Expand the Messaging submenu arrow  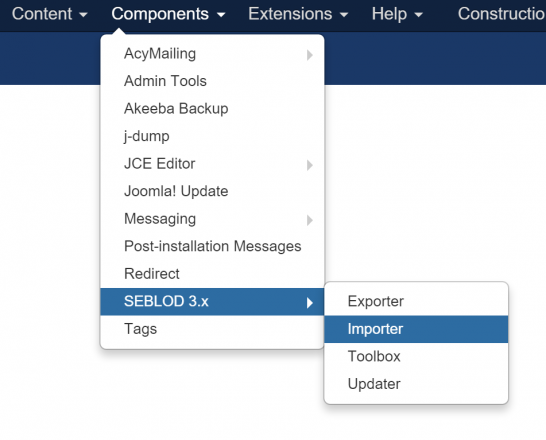pyautogui.click(x=310, y=220)
